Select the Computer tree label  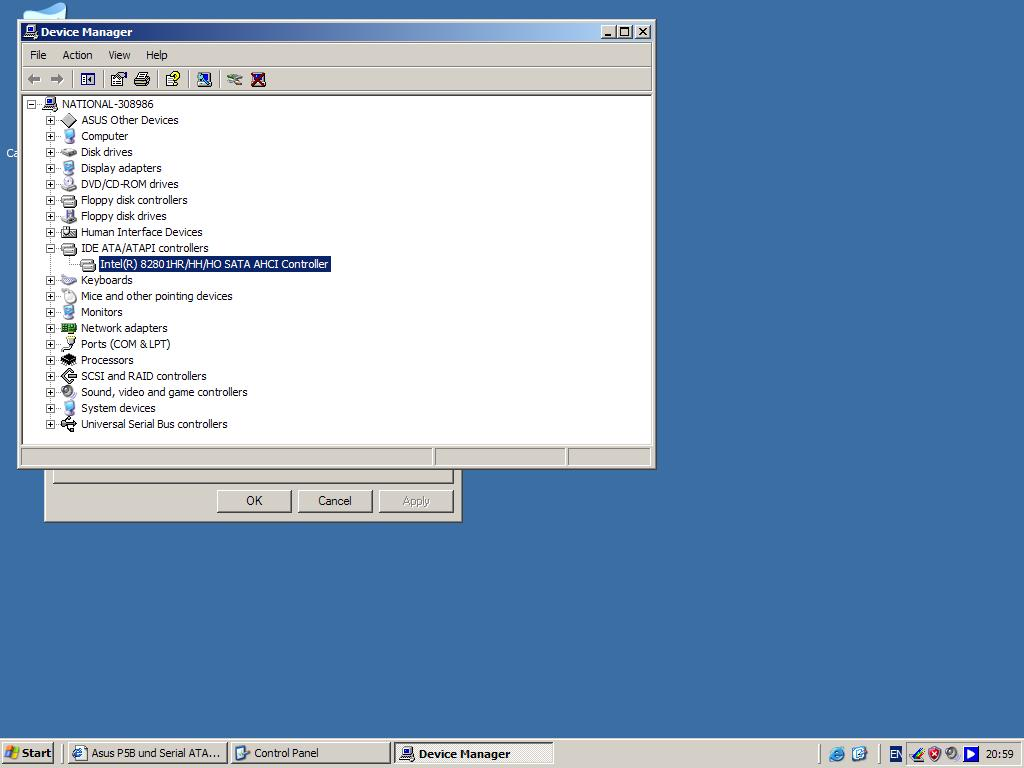coord(104,136)
